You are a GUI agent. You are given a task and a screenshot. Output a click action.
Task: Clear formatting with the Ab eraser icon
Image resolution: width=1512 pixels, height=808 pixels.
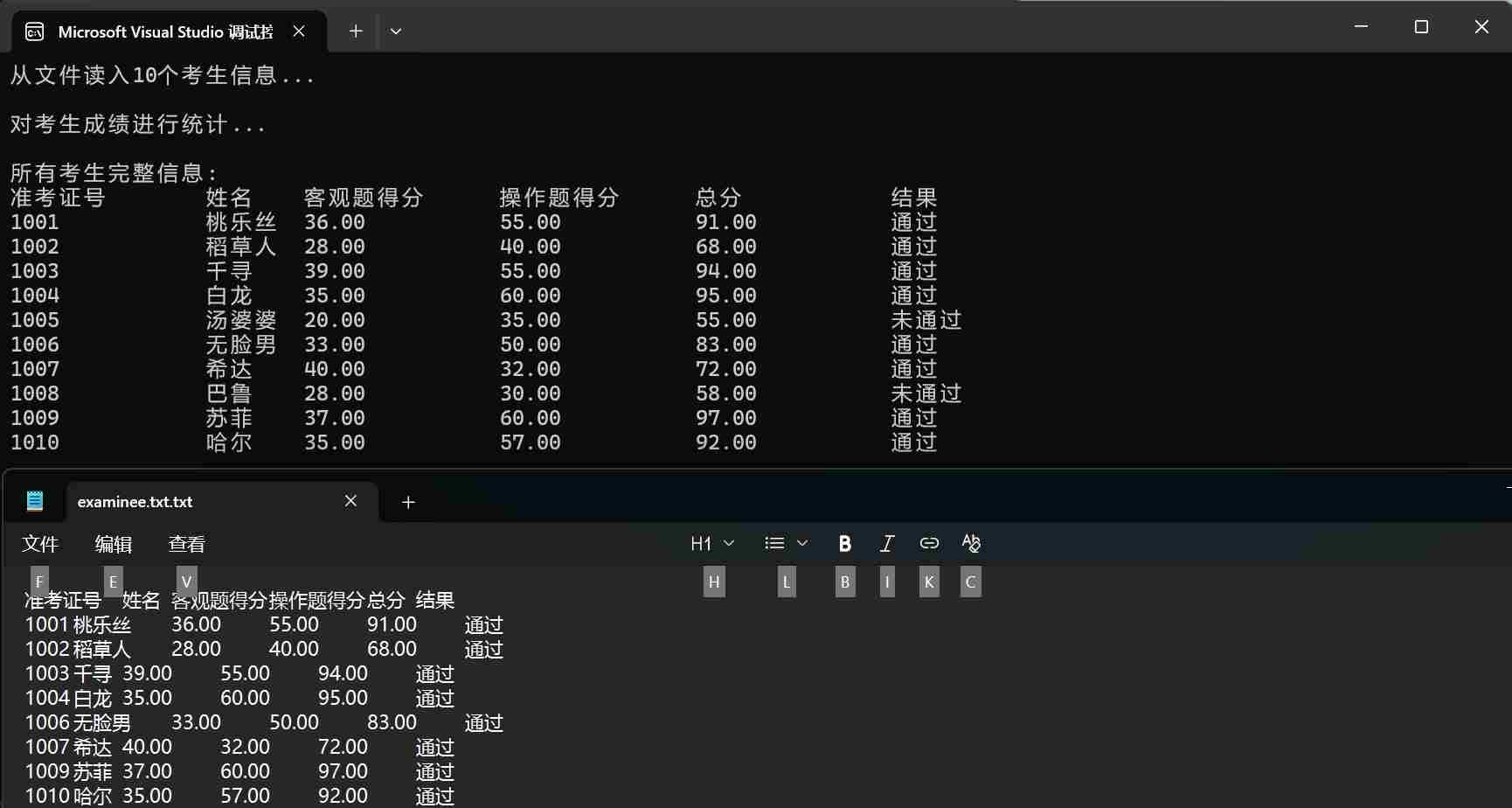970,543
